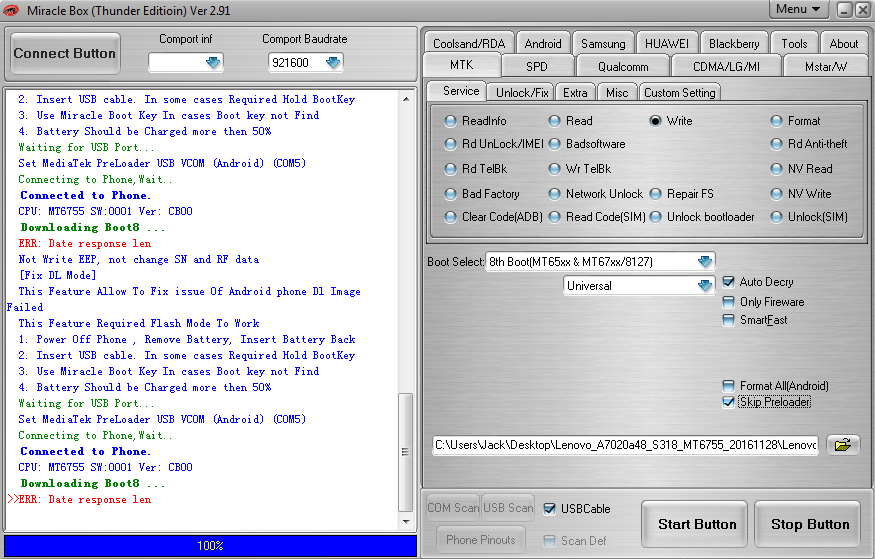Open the Extra sub-tab
Viewport: 875px width, 559px height.
point(575,93)
